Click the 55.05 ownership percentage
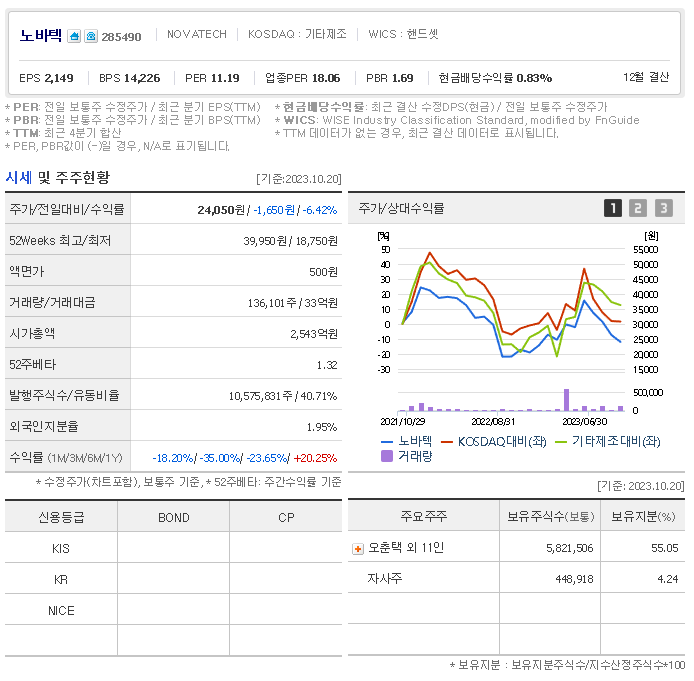 (x=664, y=548)
